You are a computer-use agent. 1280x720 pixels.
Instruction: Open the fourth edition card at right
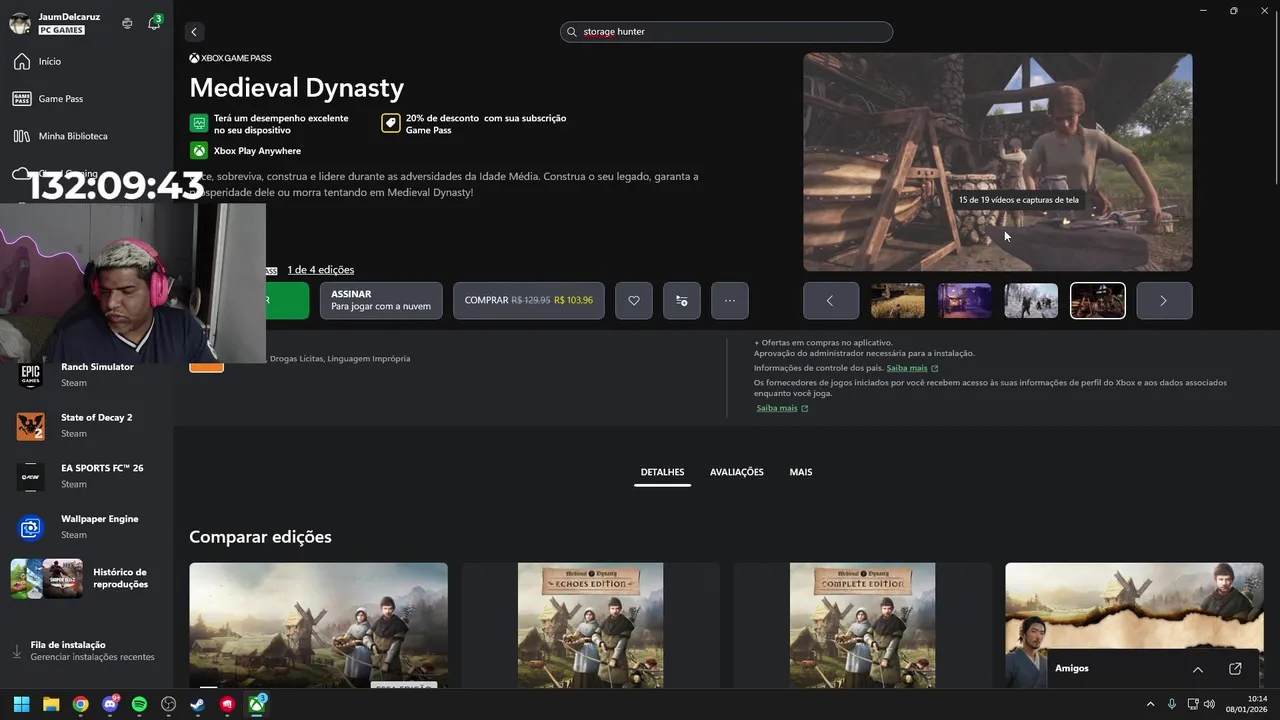tap(1134, 605)
